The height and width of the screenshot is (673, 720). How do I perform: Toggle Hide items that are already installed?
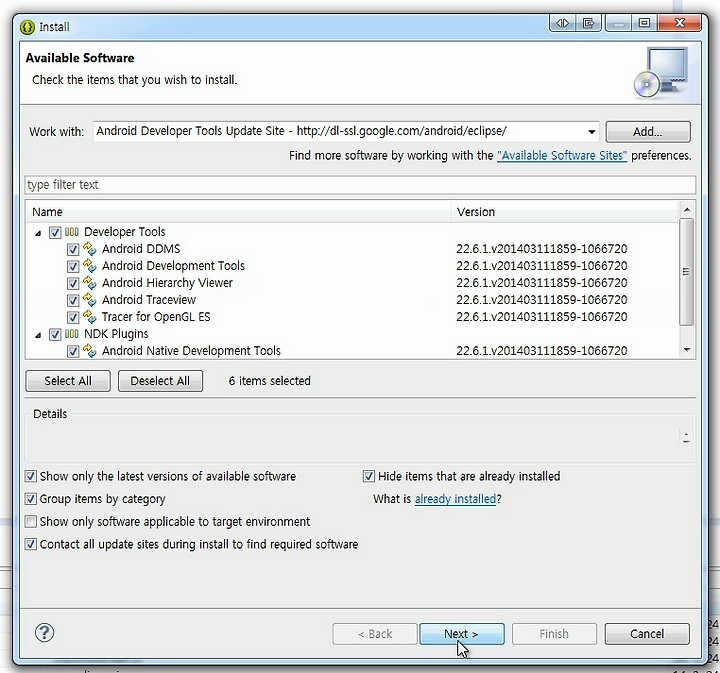click(369, 476)
